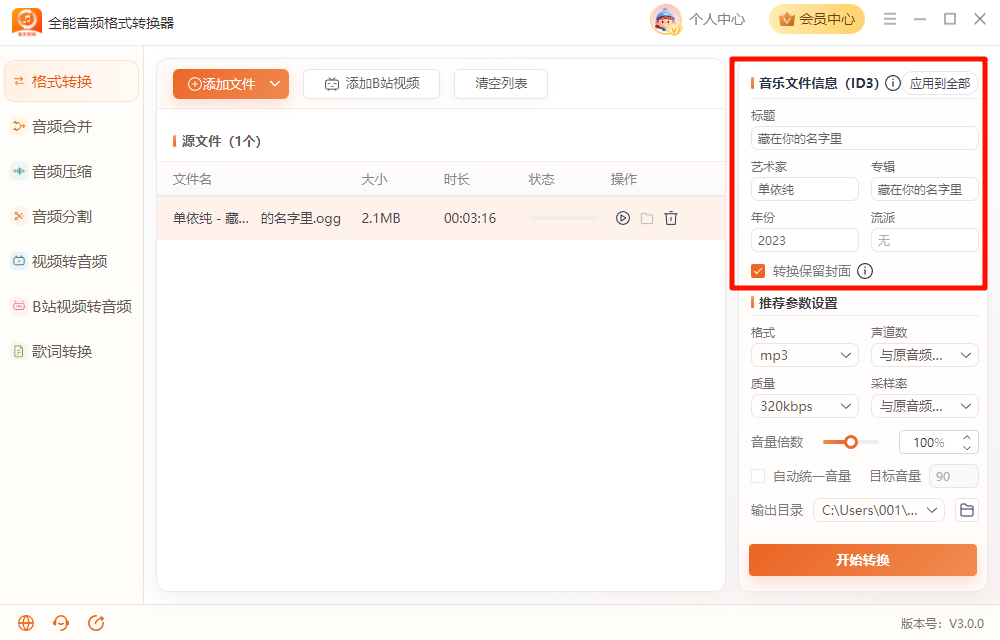Uncheck 转换保留封面 checkbox
This screenshot has height=640, width=1000.
(x=758, y=271)
